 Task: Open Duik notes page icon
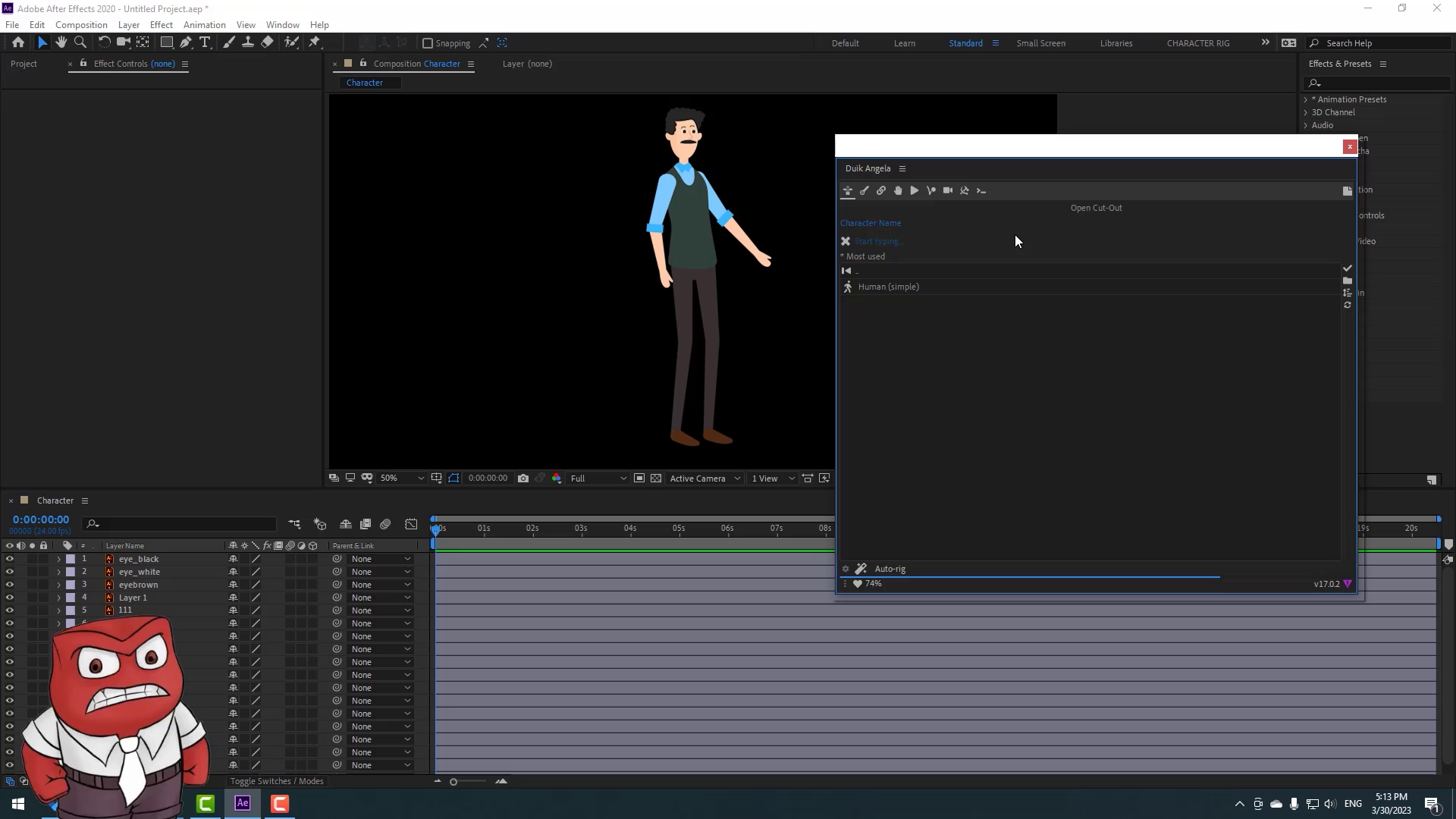1348,191
